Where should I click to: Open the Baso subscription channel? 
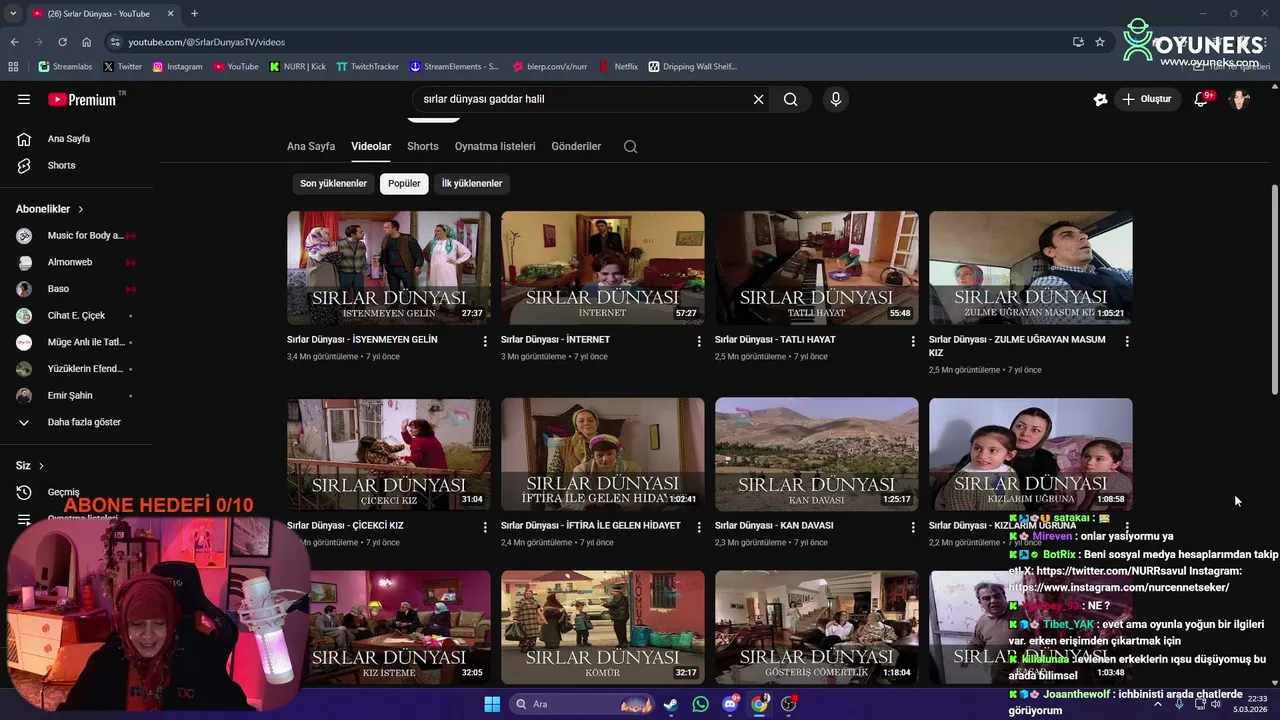click(78, 289)
